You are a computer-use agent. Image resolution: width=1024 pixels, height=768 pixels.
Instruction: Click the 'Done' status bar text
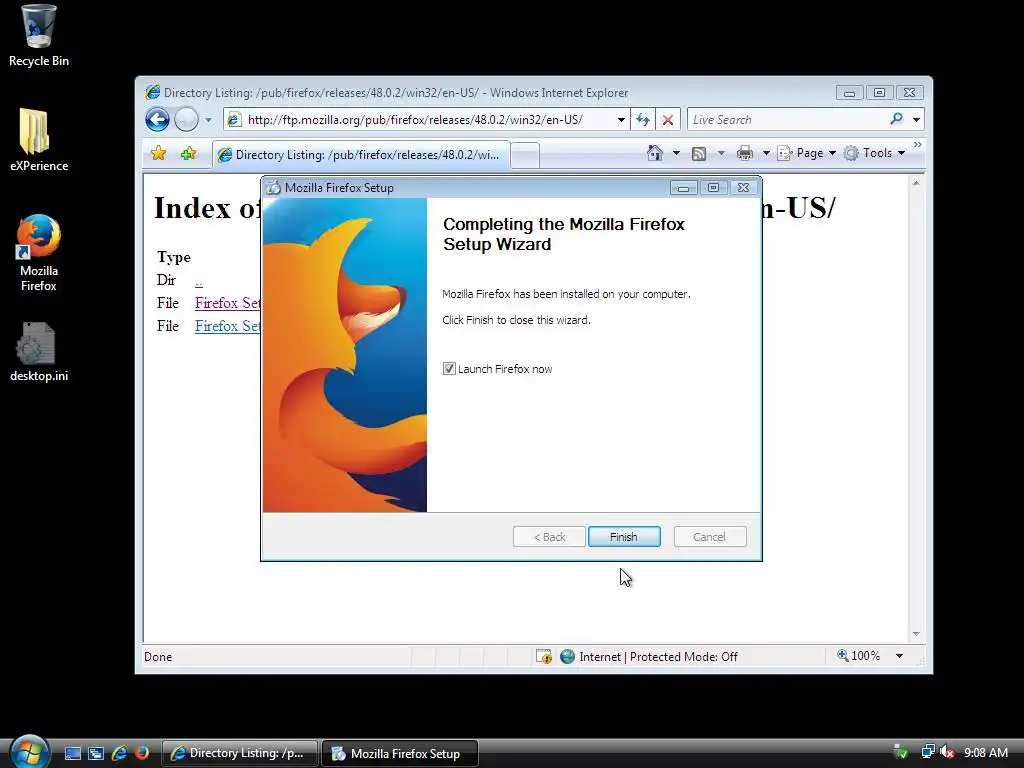(158, 656)
